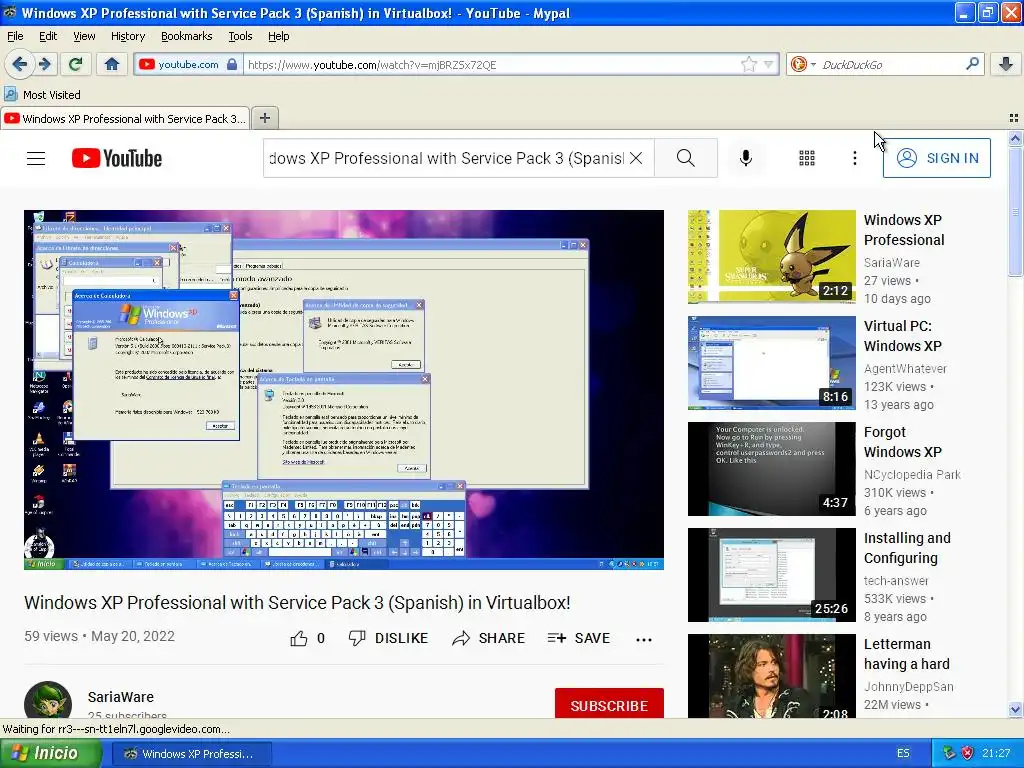Select the Windows XP Professional browser tab
The width and height of the screenshot is (1024, 768).
pyautogui.click(x=125, y=118)
